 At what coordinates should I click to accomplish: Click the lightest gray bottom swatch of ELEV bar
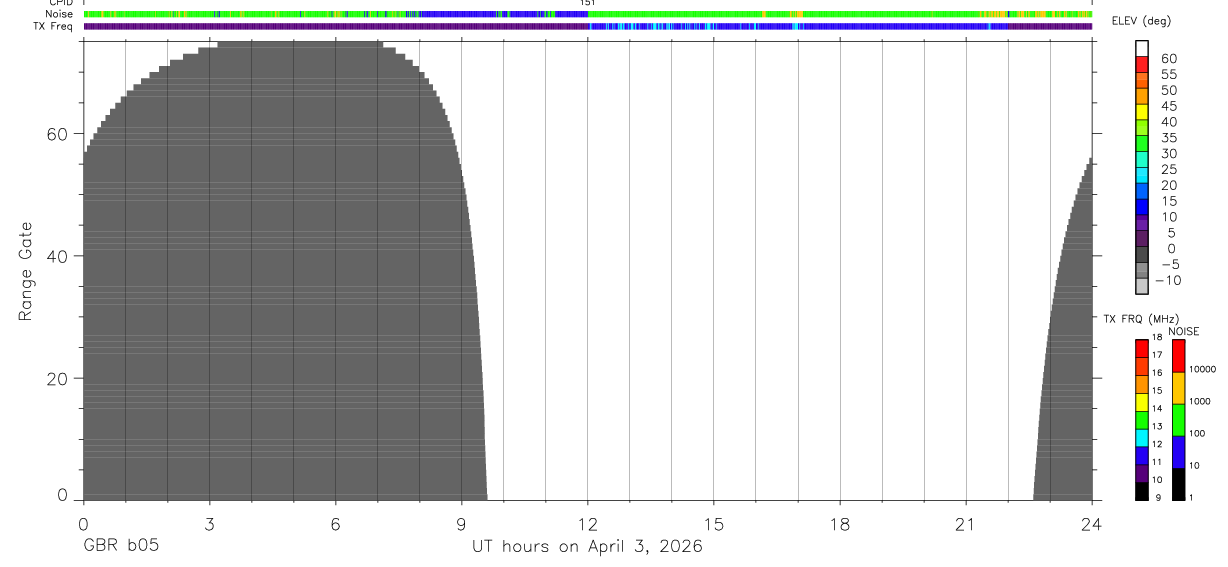[x=1142, y=285]
